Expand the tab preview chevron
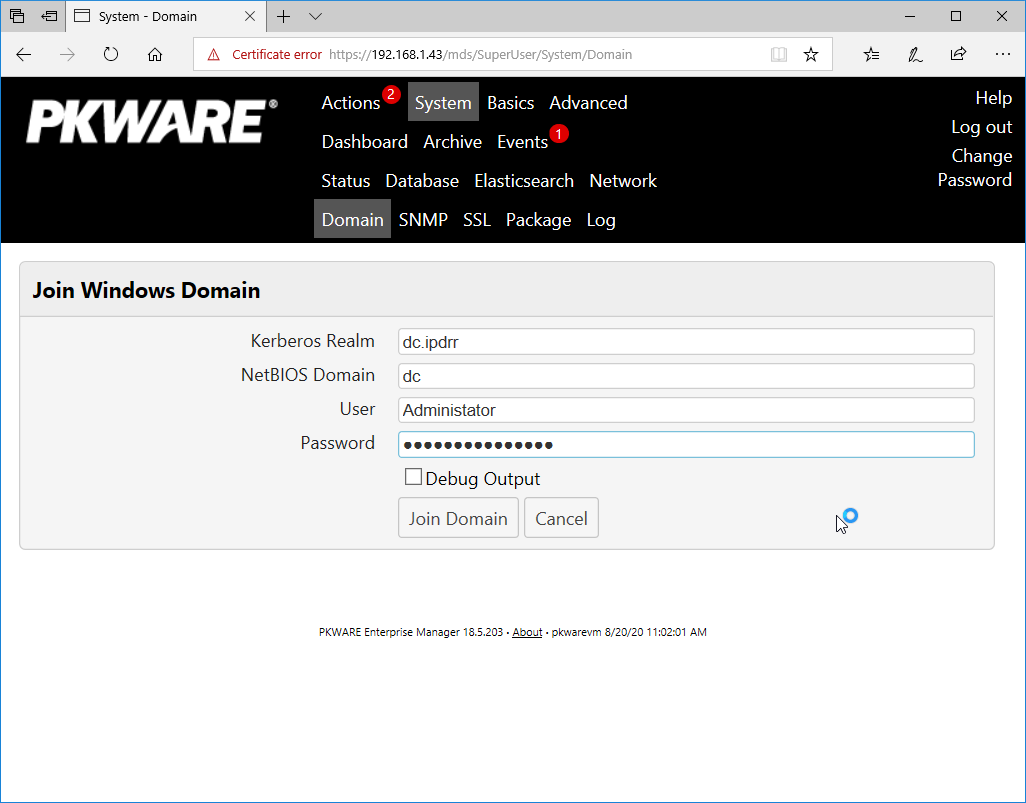Image resolution: width=1026 pixels, height=803 pixels. pyautogui.click(x=316, y=17)
